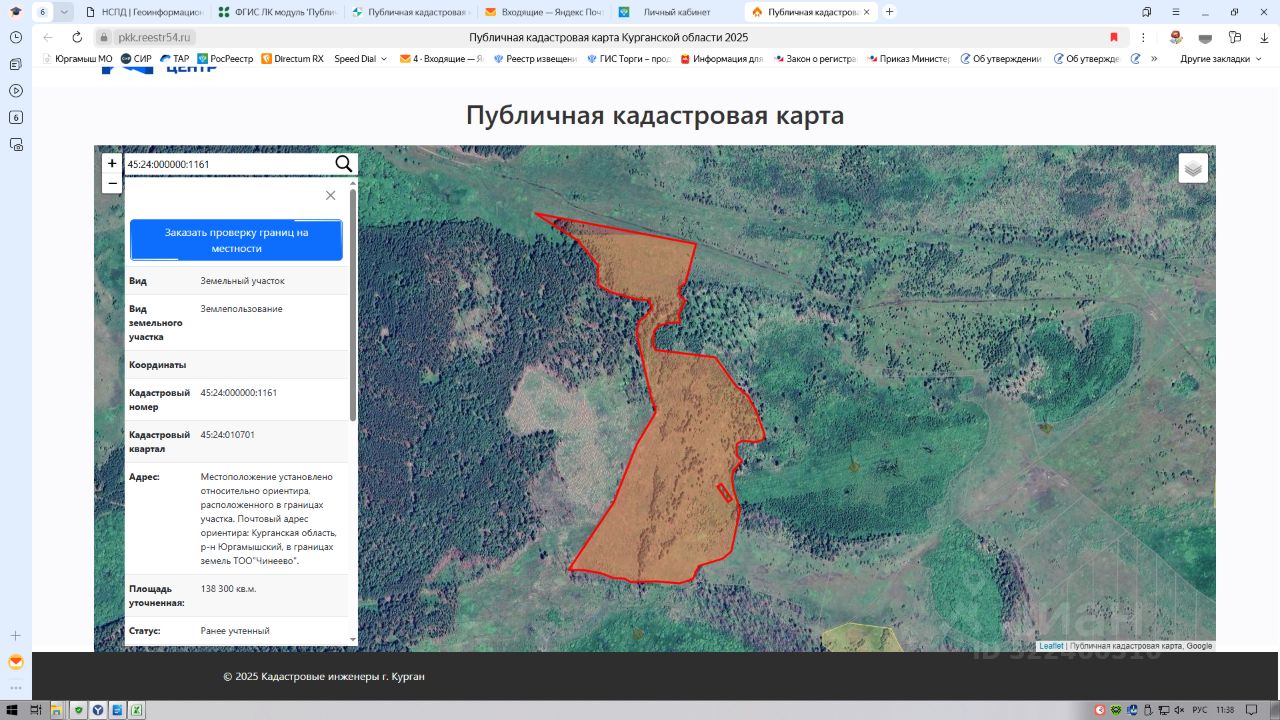
Task: Show more hidden bookmarks chevron
Action: point(1154,59)
